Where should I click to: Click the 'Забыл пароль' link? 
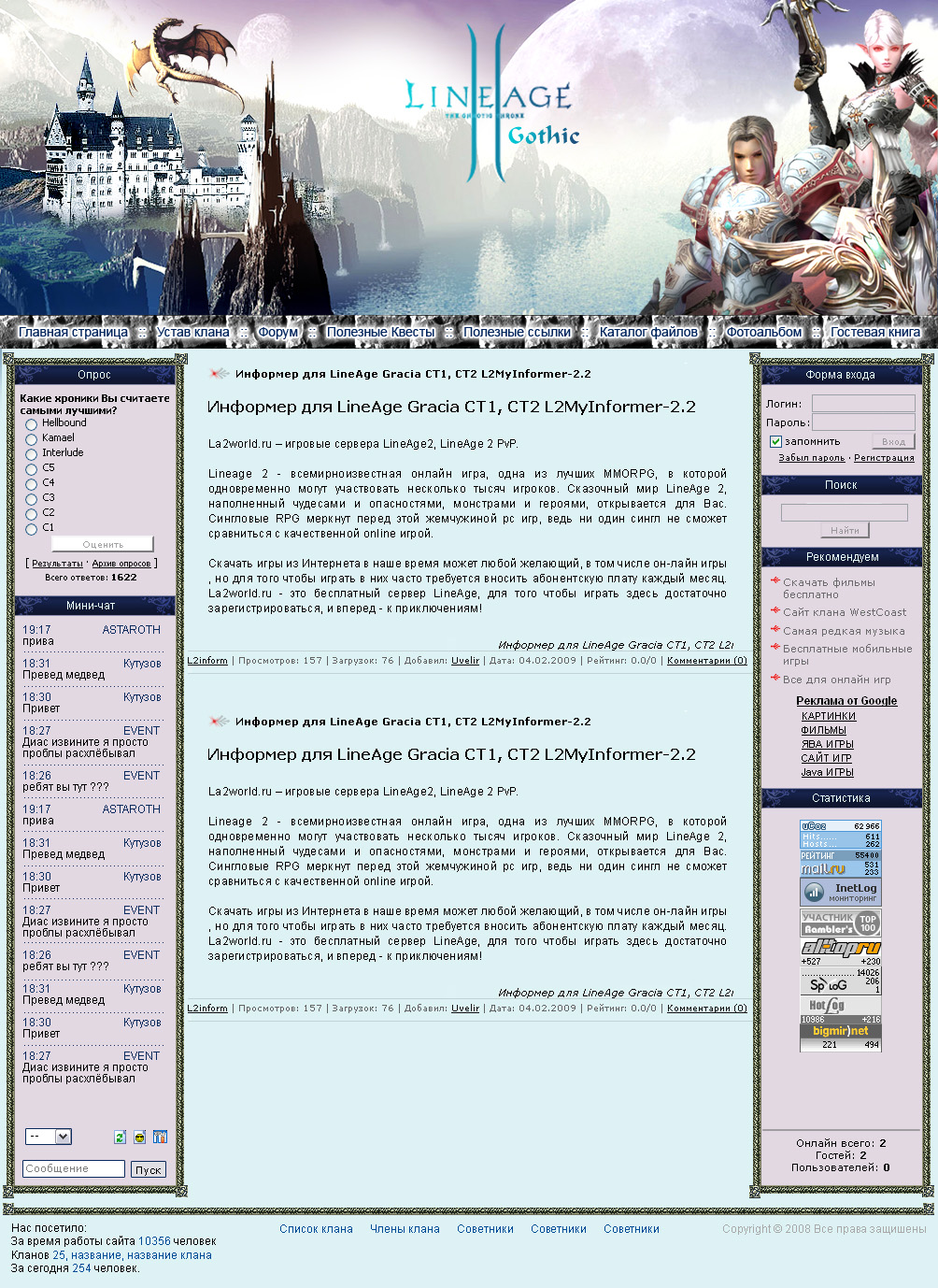coord(812,458)
